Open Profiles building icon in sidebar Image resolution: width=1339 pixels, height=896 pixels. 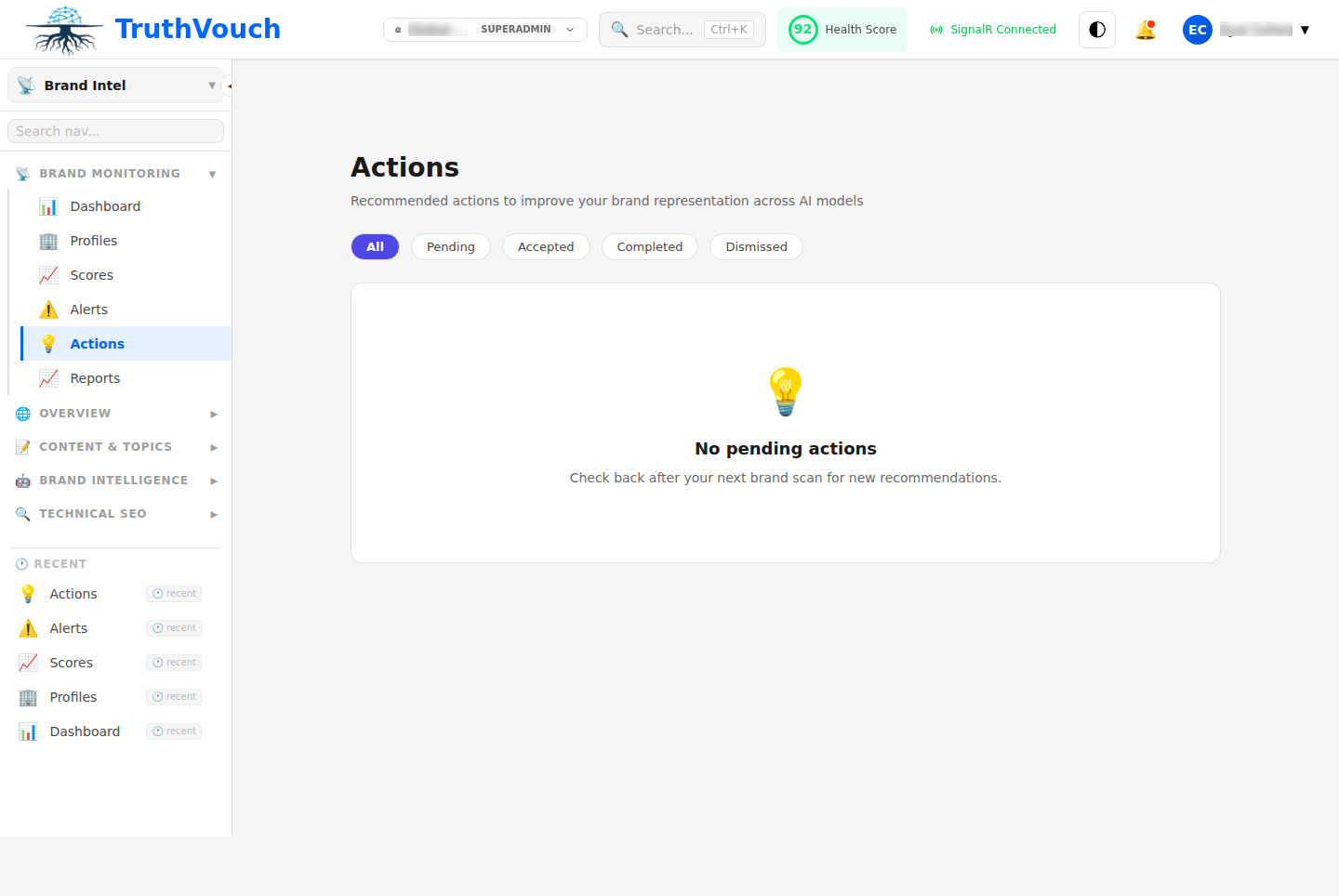48,241
